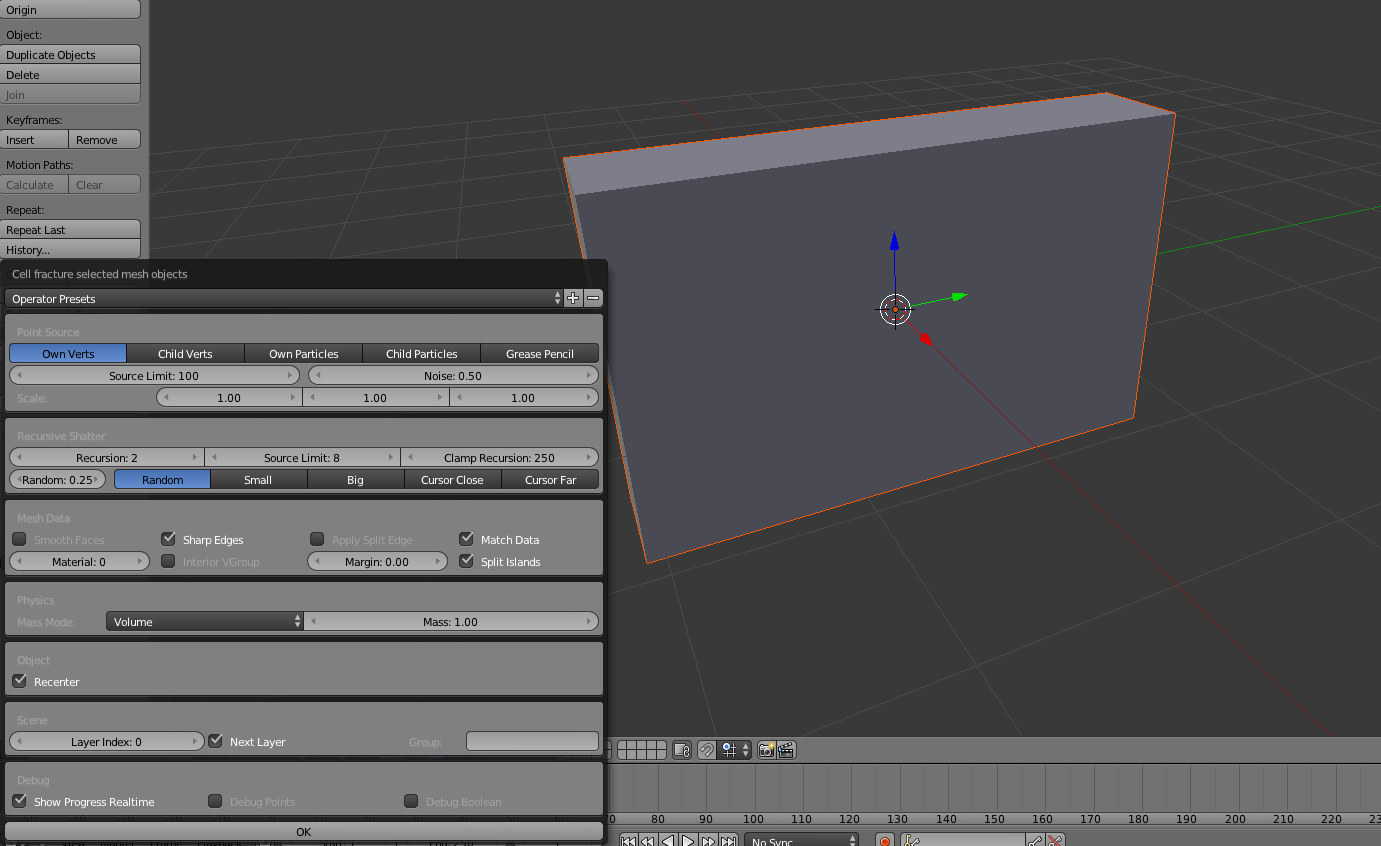The width and height of the screenshot is (1381, 846).
Task: Enable the Smooth Faces checkbox
Action: coord(18,538)
